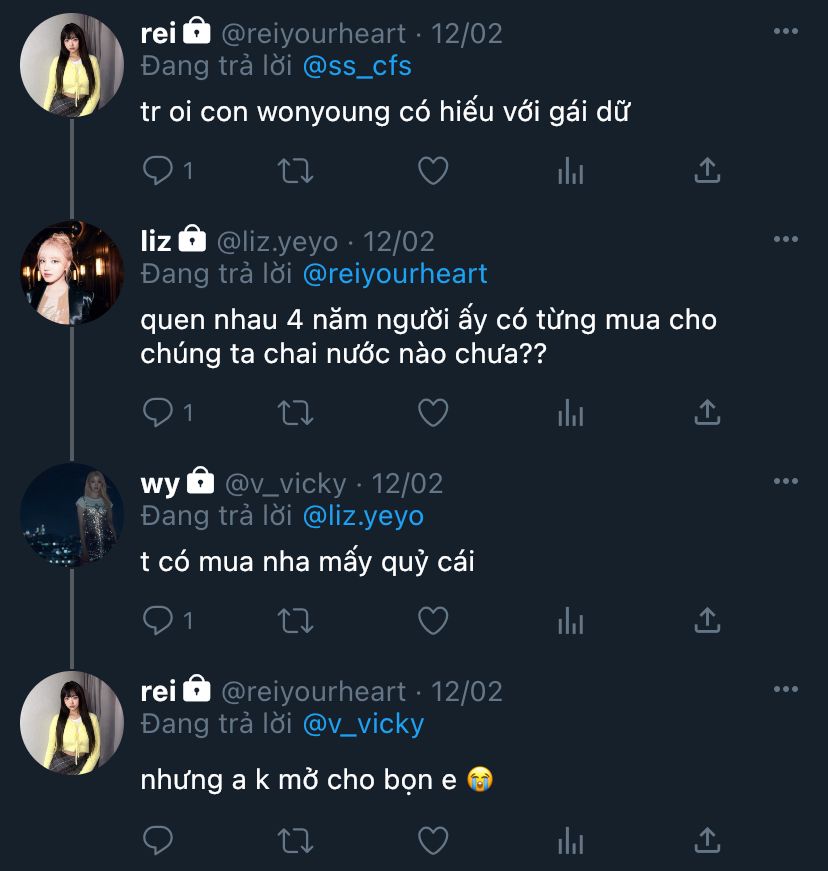828x871 pixels.
Task: Reply to rei's tweet about wonyoung
Action: tap(158, 171)
